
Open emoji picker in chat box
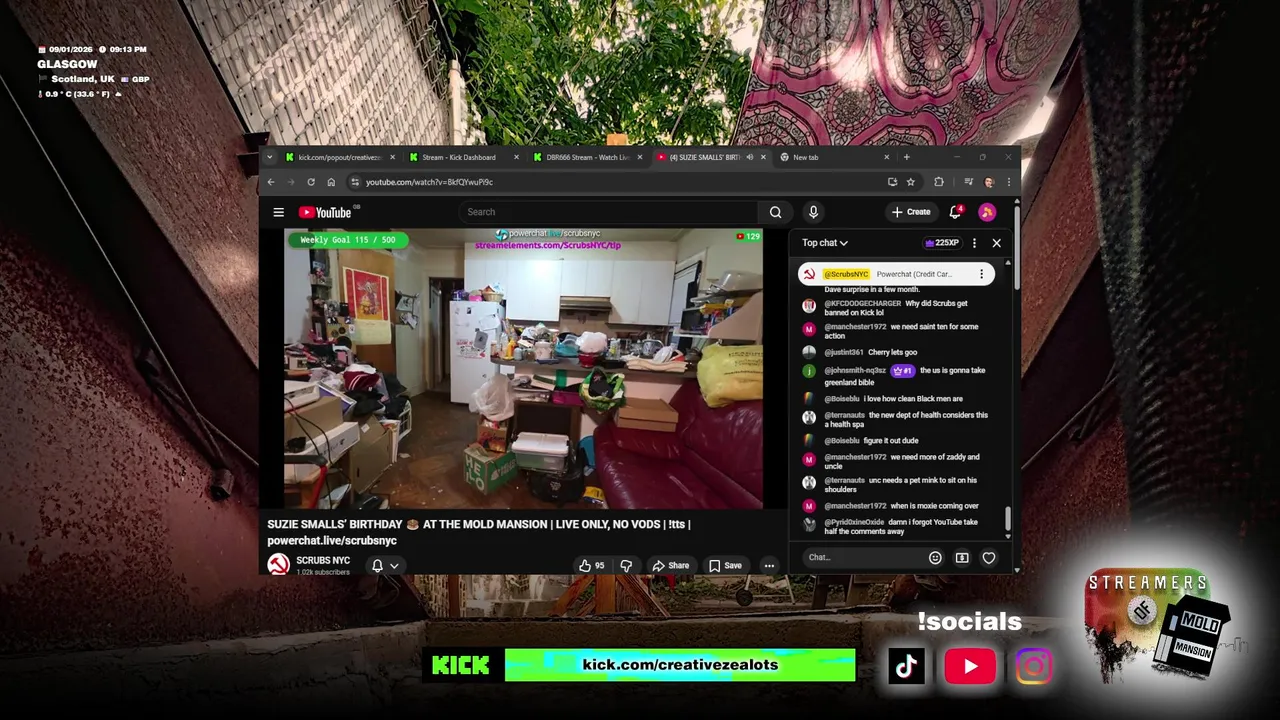935,558
